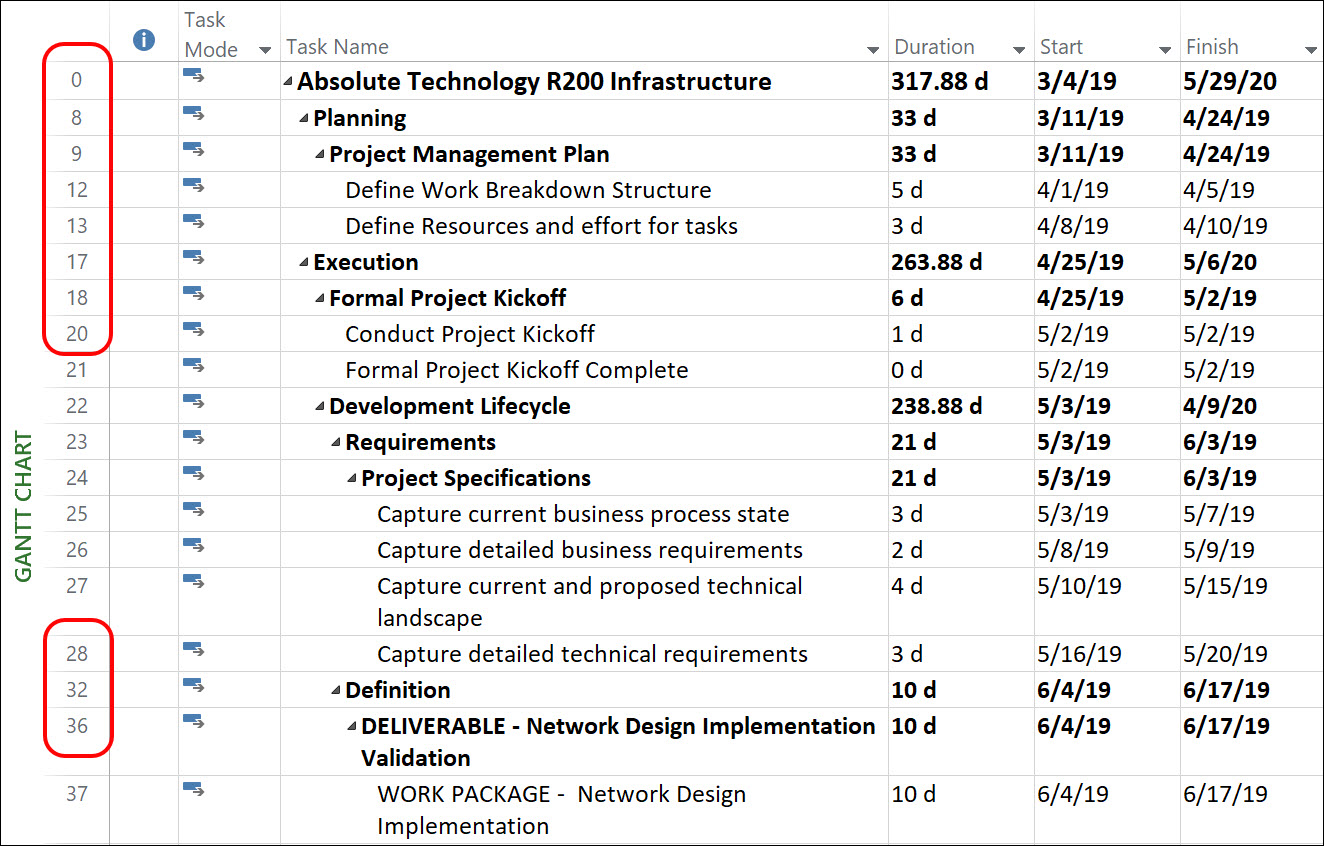Collapse the Absolute Technology R200 Infrastructure summary
The width and height of the screenshot is (1324, 846).
pos(289,83)
